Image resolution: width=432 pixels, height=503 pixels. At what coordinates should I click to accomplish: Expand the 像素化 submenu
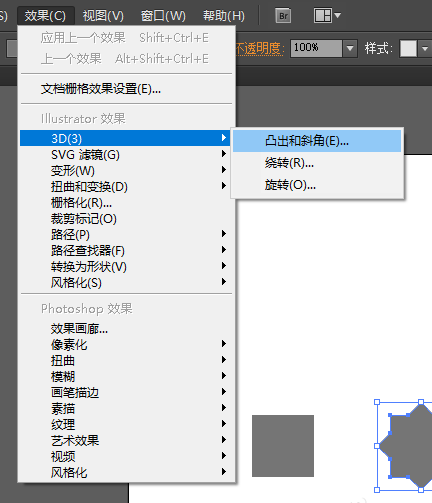click(125, 344)
